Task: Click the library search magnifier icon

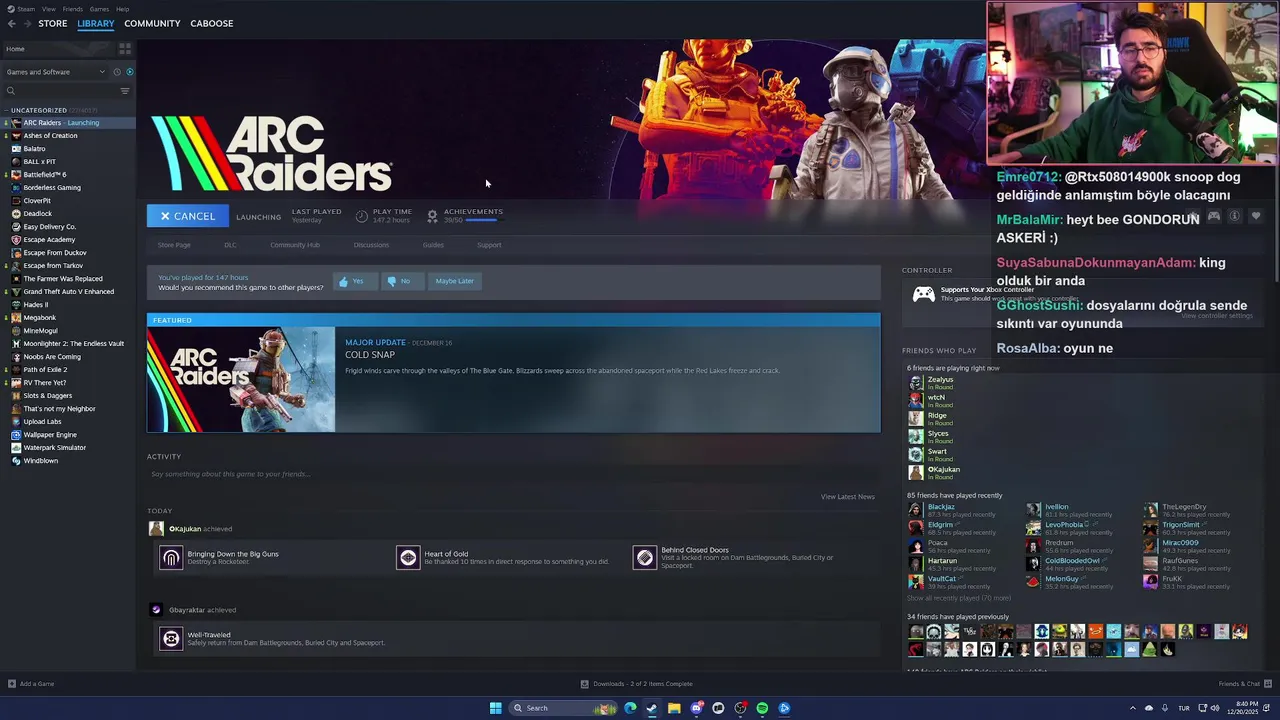Action: pyautogui.click(x=11, y=91)
